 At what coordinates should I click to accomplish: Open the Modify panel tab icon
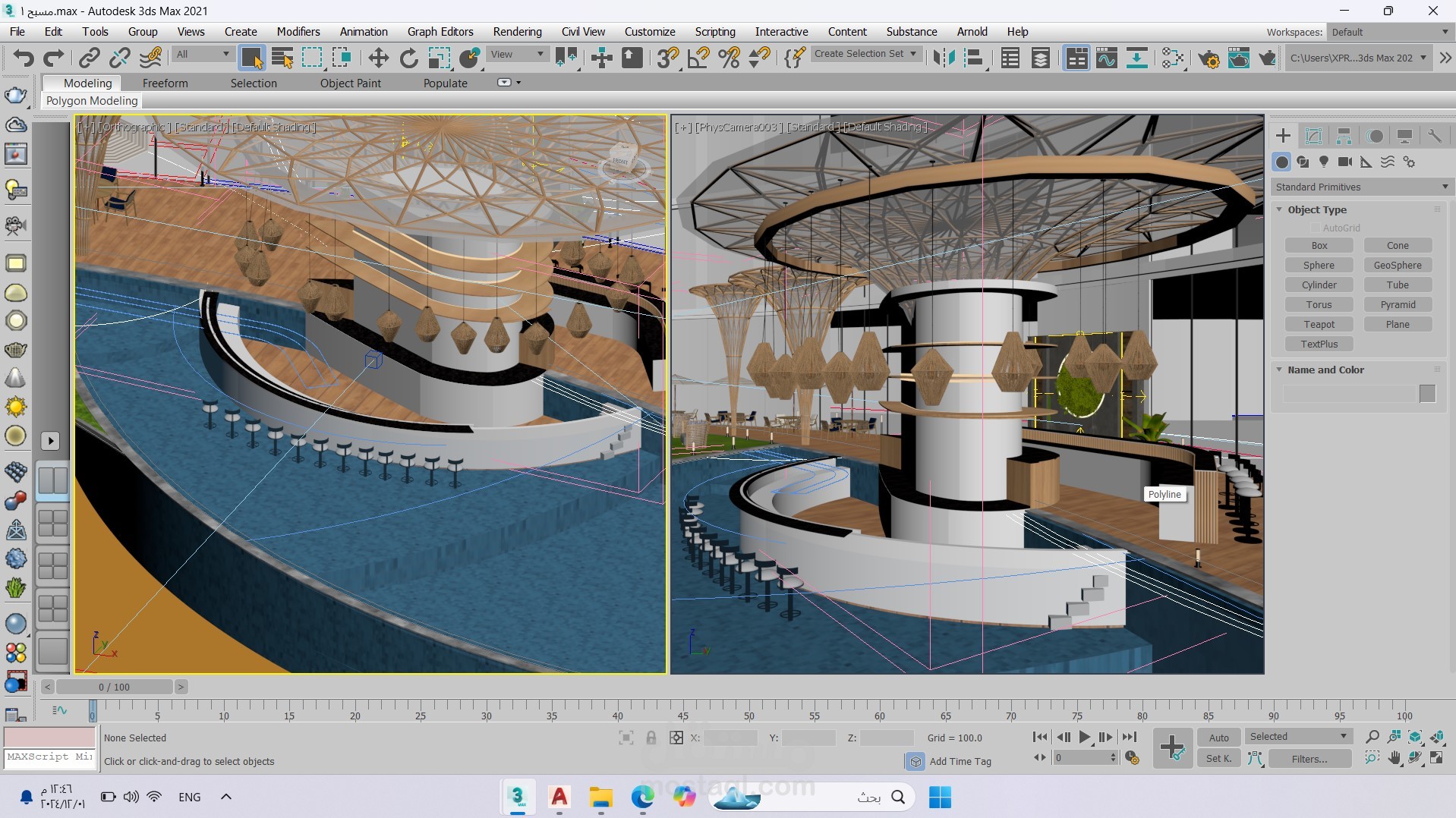point(1313,136)
